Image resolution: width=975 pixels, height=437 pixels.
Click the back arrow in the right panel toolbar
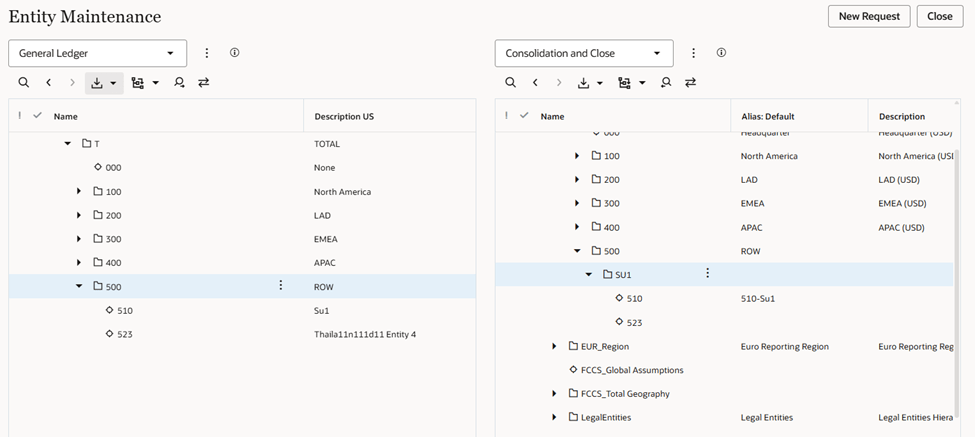[x=535, y=83]
